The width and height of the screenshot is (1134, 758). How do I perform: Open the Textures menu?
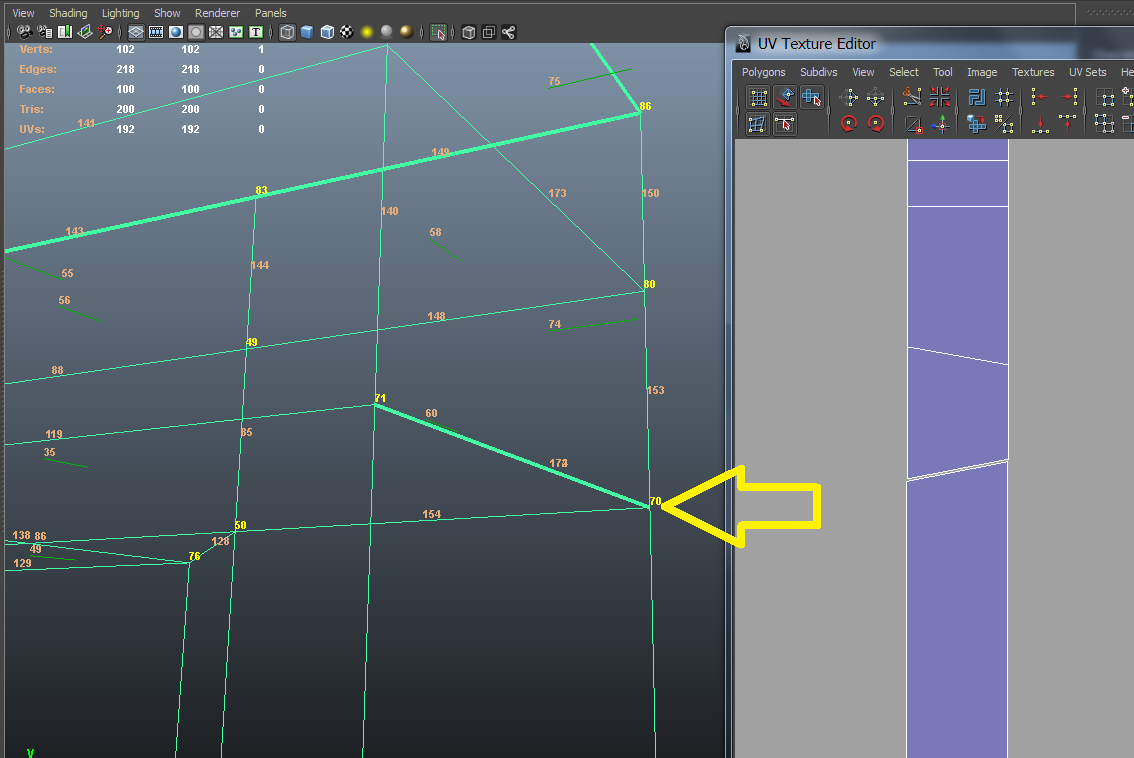pos(1032,72)
